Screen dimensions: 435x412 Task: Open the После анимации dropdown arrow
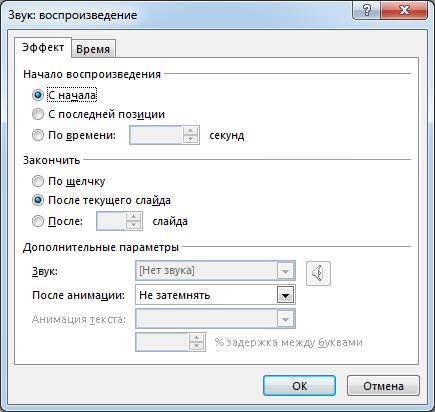(x=285, y=295)
